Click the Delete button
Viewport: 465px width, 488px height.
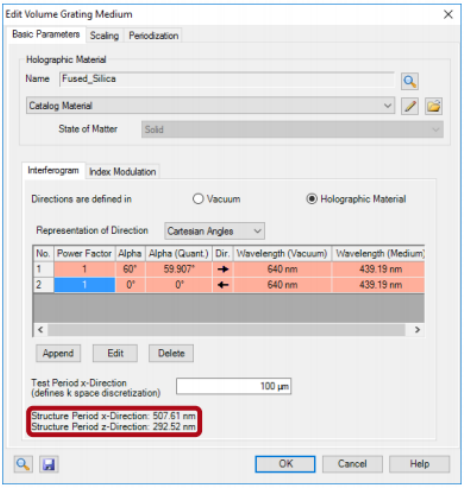[171, 353]
